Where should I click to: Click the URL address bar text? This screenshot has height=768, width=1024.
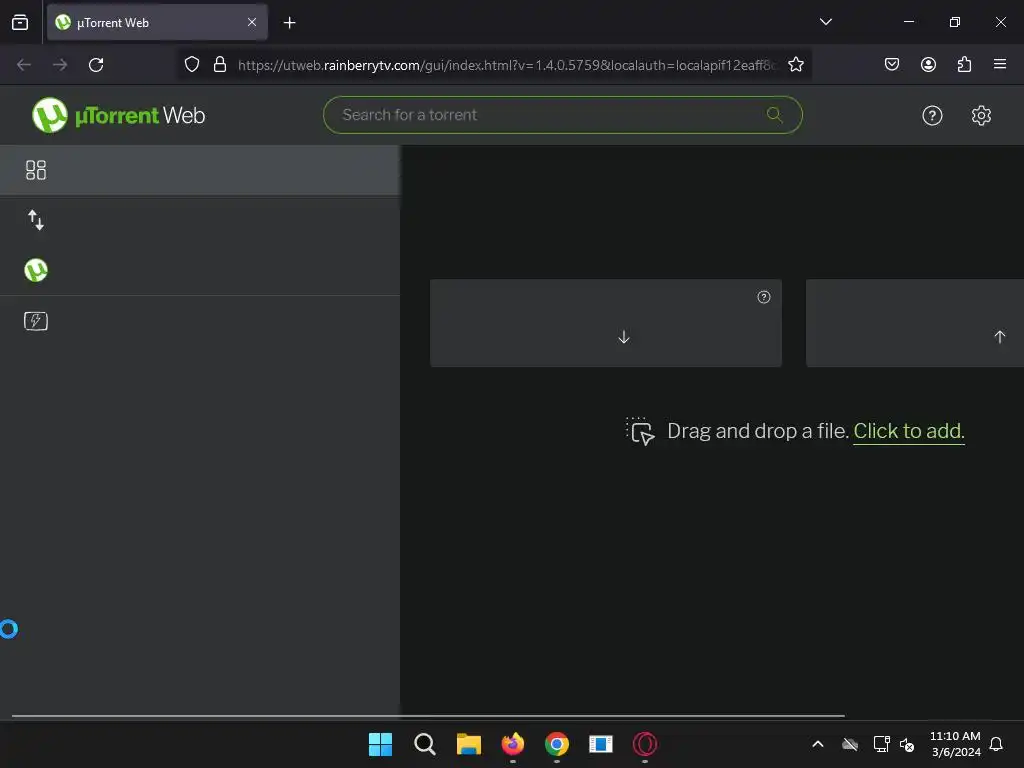(507, 65)
